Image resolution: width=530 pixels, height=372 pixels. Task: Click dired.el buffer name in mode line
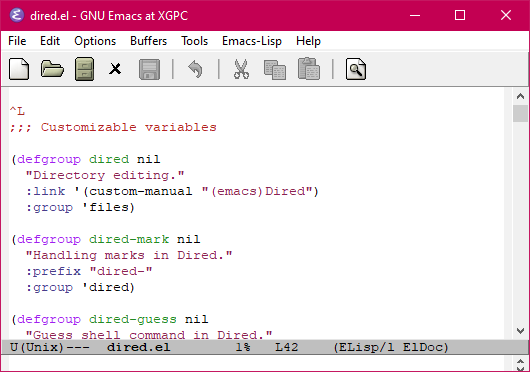pos(139,347)
